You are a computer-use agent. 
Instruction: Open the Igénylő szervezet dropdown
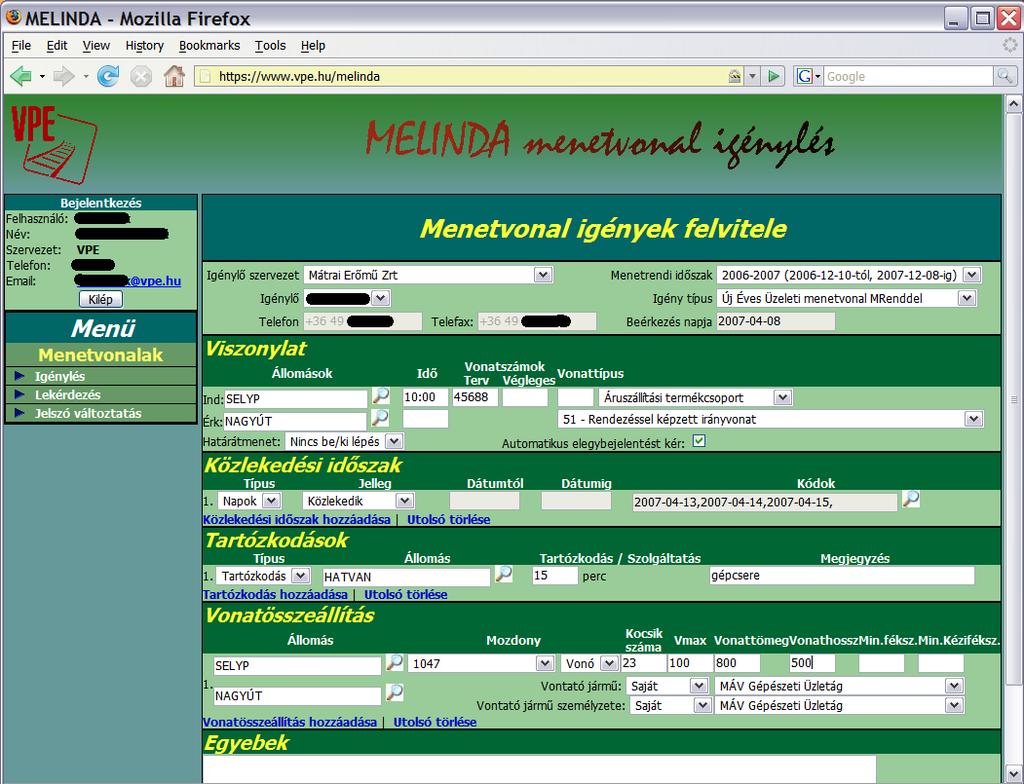coord(543,275)
